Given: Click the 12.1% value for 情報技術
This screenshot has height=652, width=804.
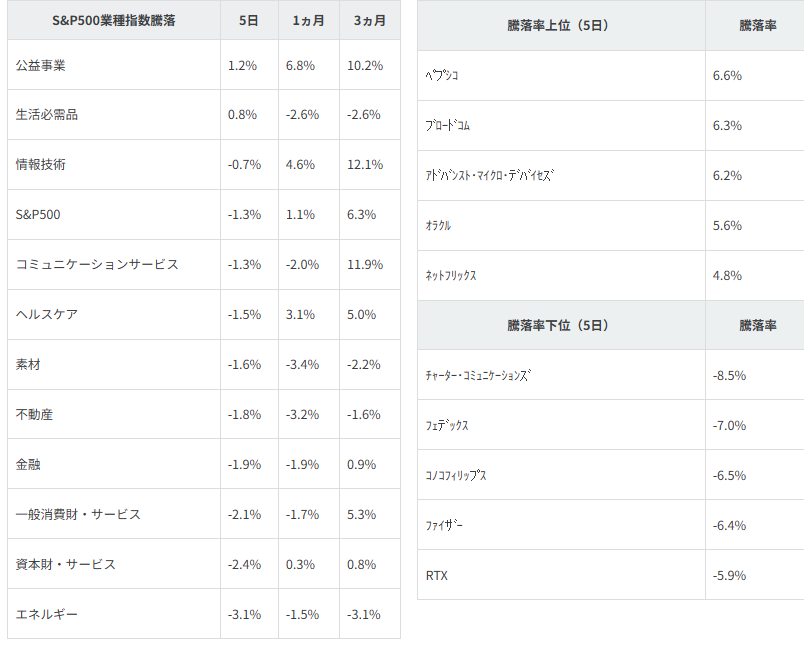Looking at the screenshot, I should click(366, 165).
